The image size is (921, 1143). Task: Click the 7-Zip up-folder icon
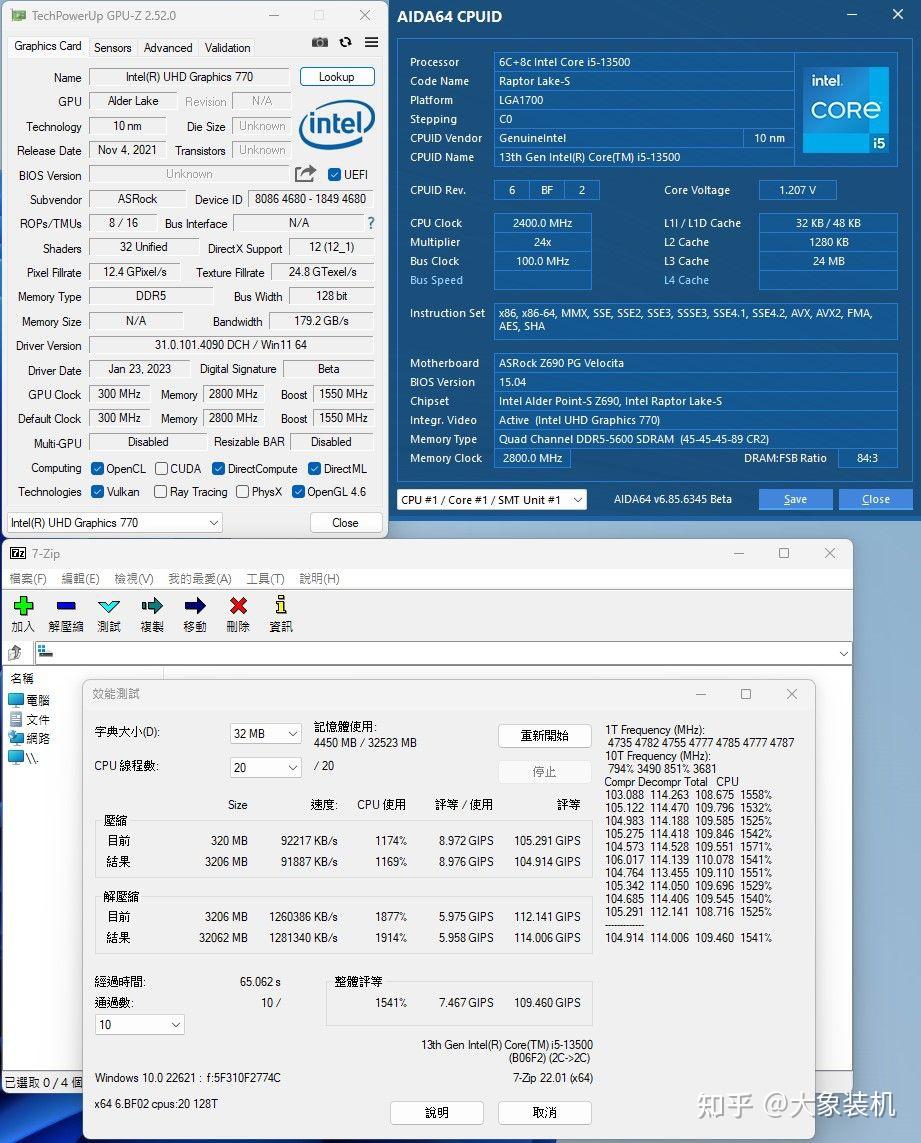15,652
